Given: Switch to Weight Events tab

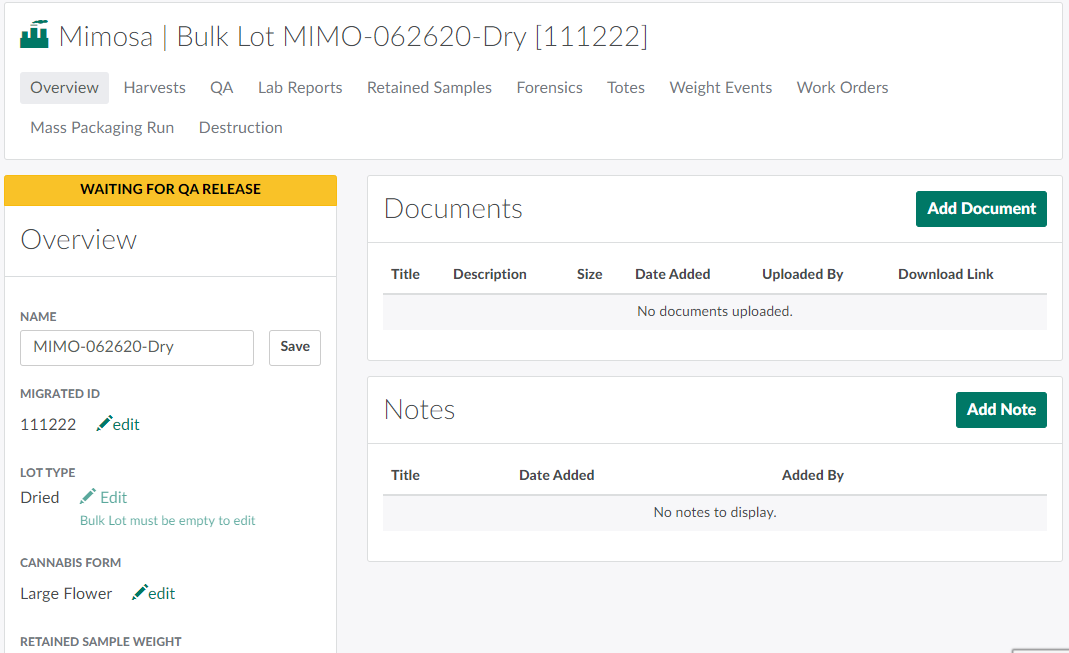Looking at the screenshot, I should [720, 88].
